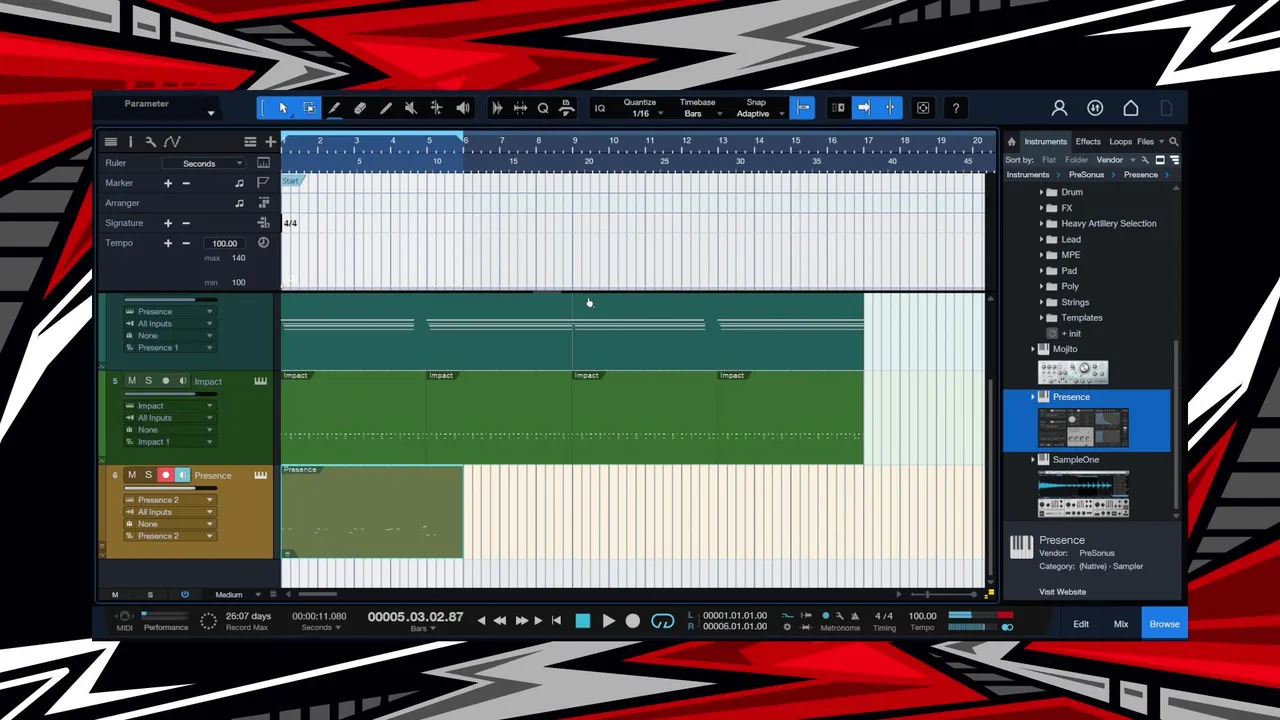Open Impact track instrument editor keyboard icon
The height and width of the screenshot is (720, 1280).
point(260,381)
